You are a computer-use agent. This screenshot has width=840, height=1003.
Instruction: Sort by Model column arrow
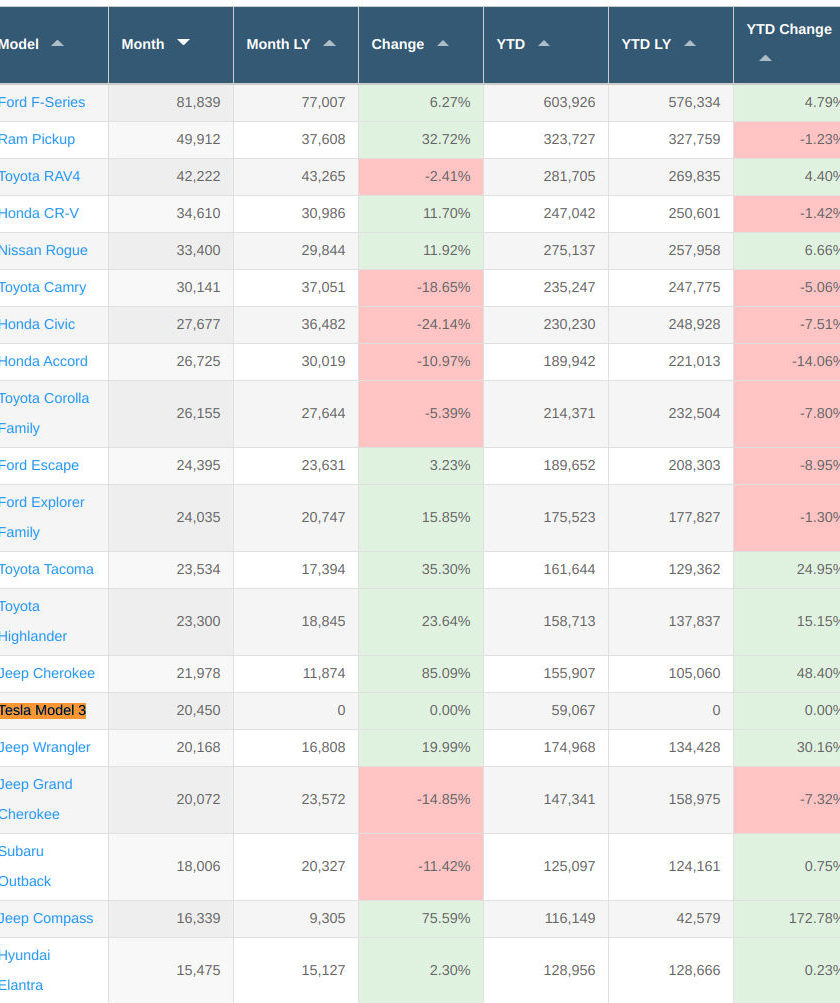click(x=58, y=43)
